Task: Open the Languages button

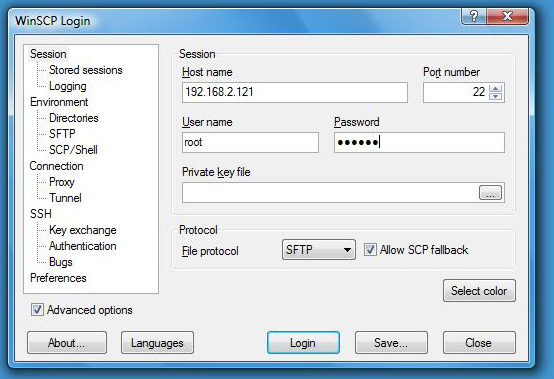Action: (157, 343)
